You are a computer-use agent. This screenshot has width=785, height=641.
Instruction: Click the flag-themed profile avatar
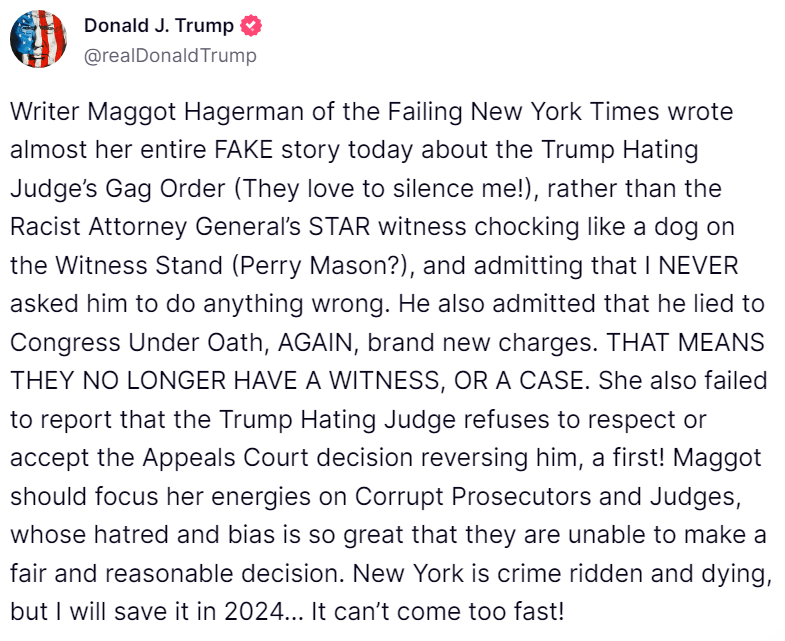[x=38, y=41]
